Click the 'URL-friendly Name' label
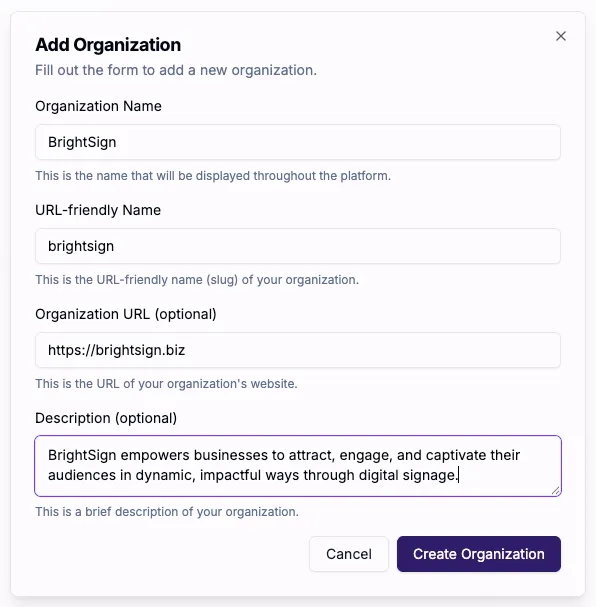This screenshot has height=607, width=596. click(98, 210)
